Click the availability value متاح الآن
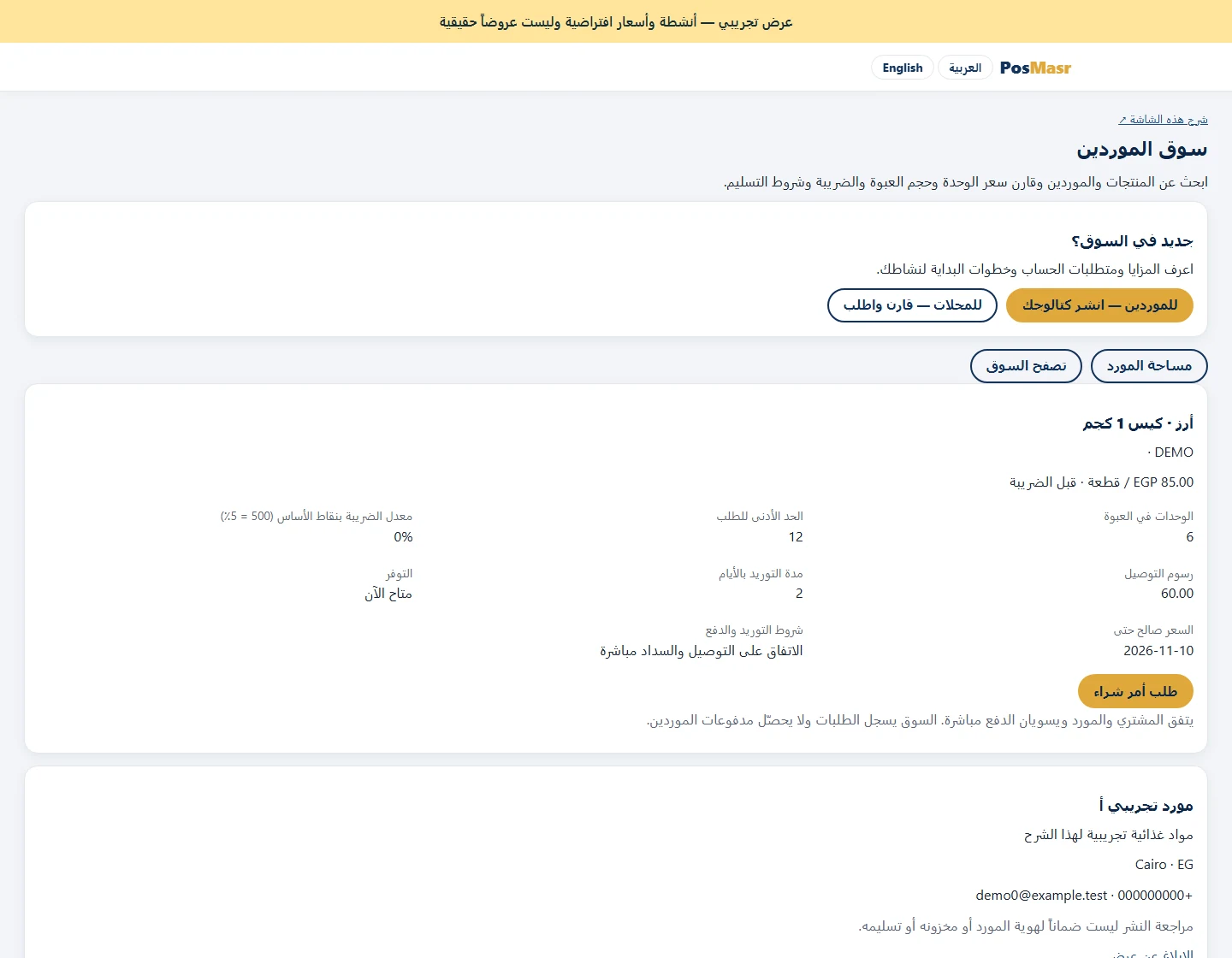Image resolution: width=1232 pixels, height=958 pixels. click(388, 594)
